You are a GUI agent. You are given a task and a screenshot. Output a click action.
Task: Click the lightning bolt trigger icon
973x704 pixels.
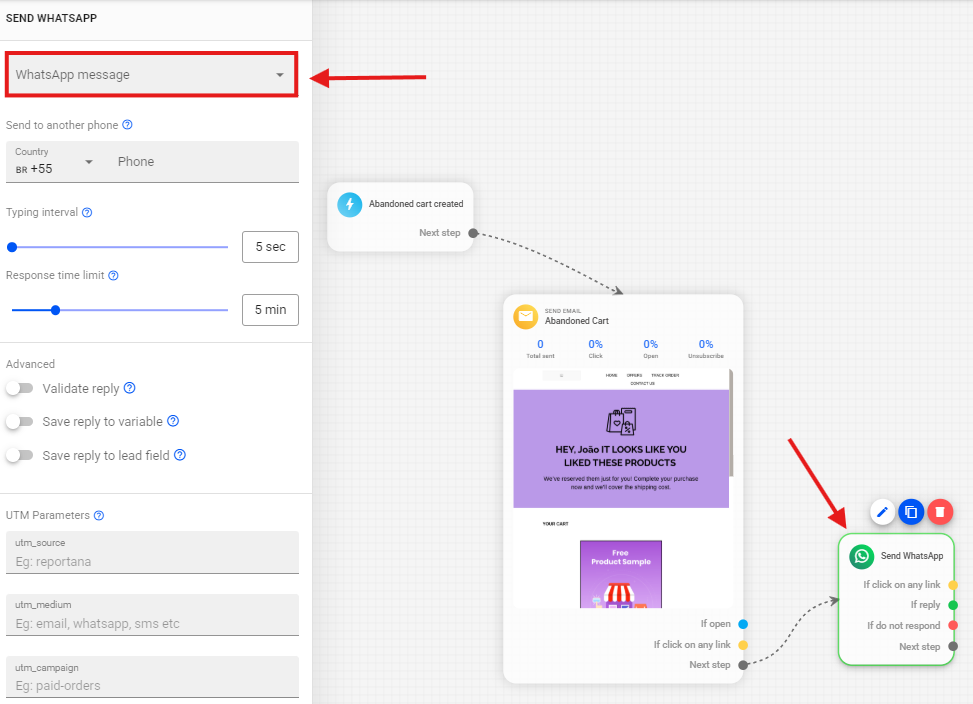click(349, 204)
